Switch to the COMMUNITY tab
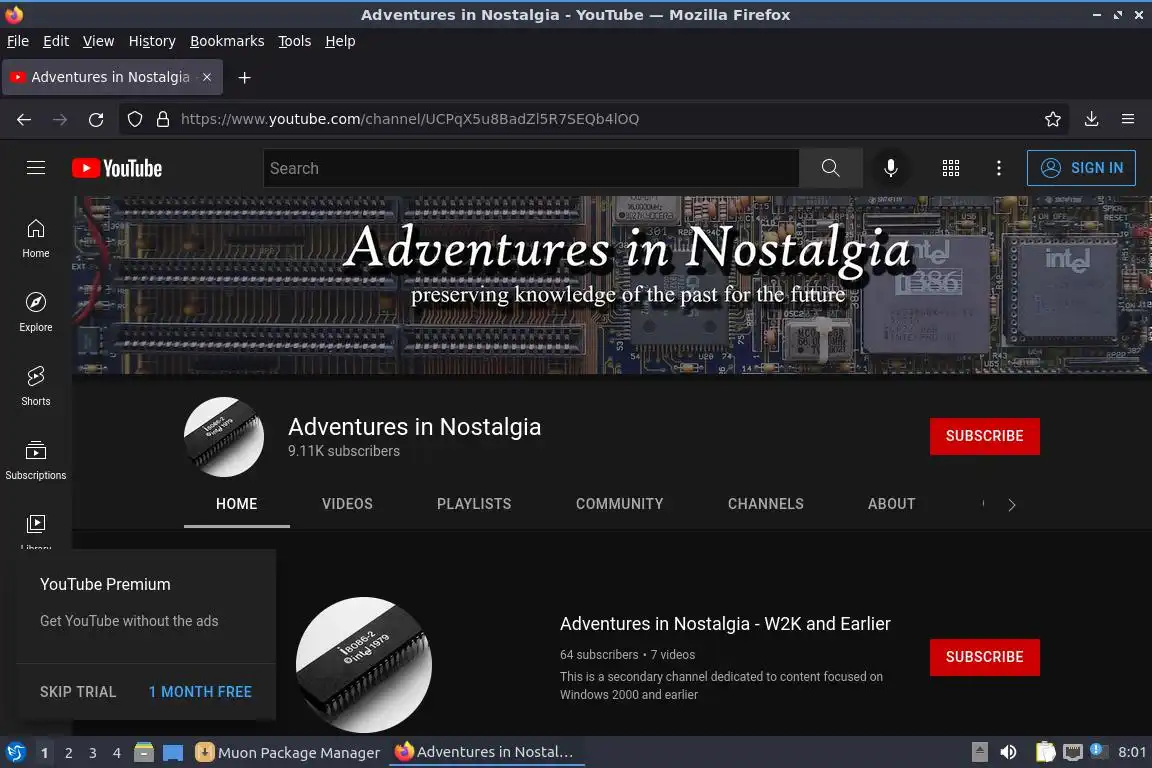The width and height of the screenshot is (1152, 768). coord(619,504)
